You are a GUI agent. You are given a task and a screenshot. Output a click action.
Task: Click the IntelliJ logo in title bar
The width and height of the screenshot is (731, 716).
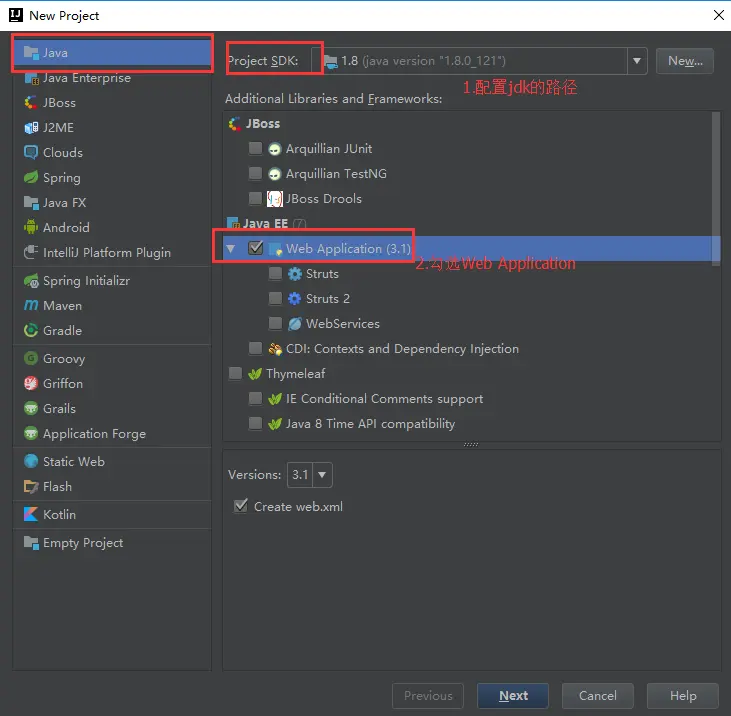pos(16,15)
